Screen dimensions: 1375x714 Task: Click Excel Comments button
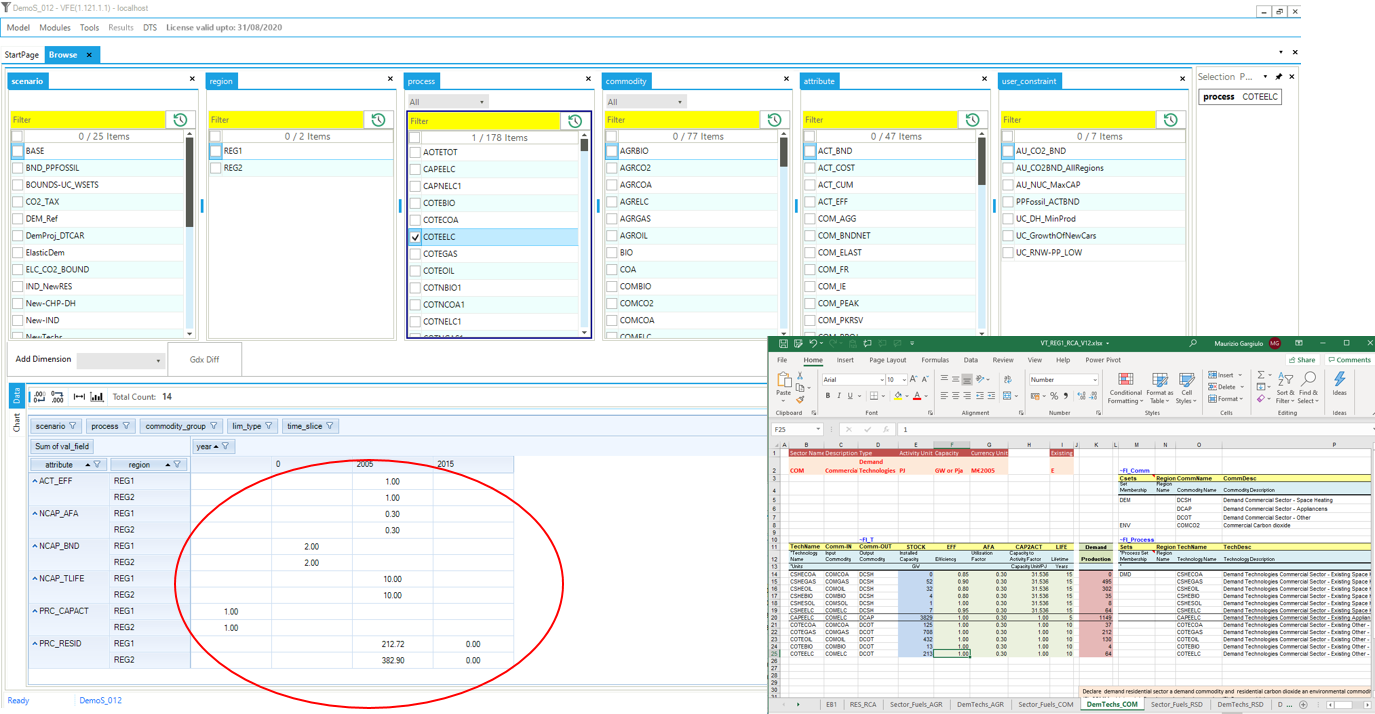tap(1350, 360)
